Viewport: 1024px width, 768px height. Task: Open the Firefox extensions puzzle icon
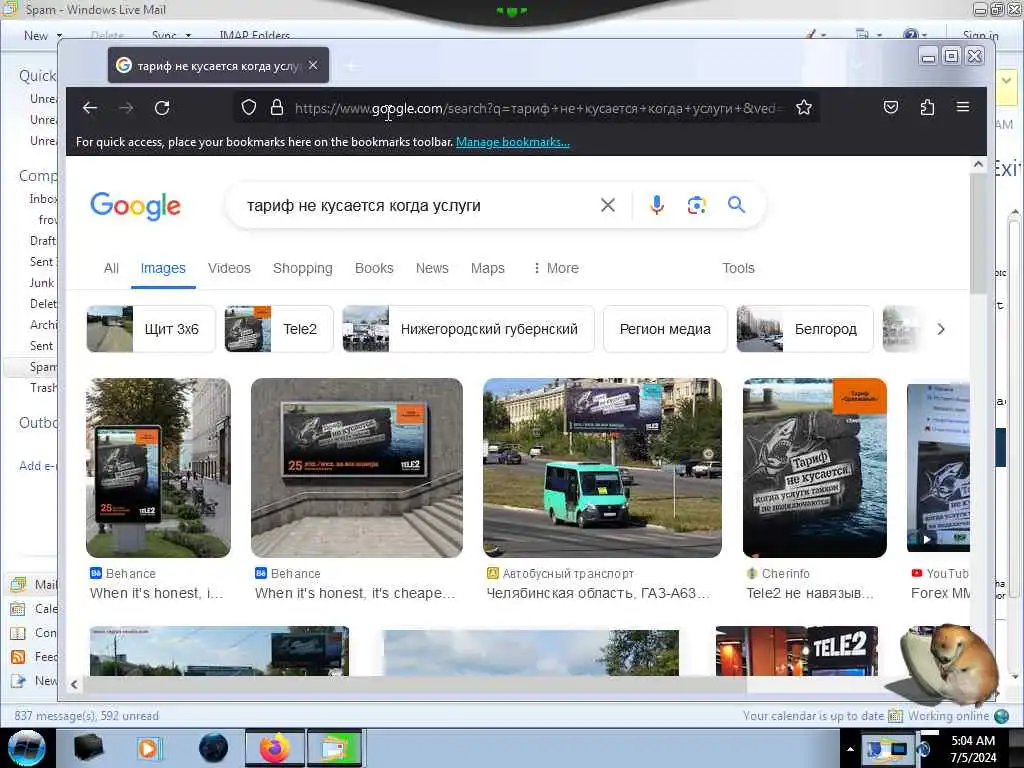(x=927, y=107)
